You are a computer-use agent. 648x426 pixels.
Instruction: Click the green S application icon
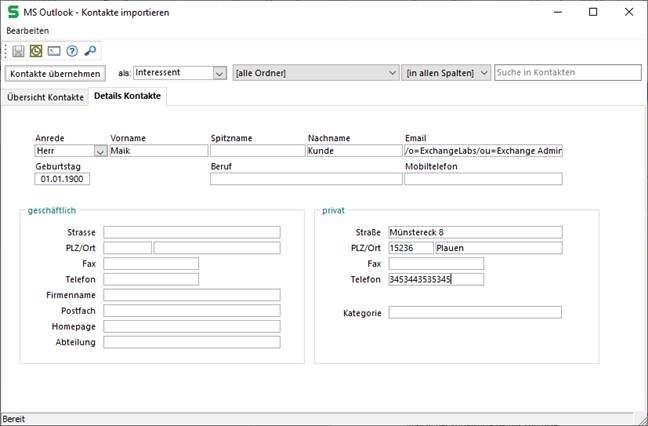point(13,11)
